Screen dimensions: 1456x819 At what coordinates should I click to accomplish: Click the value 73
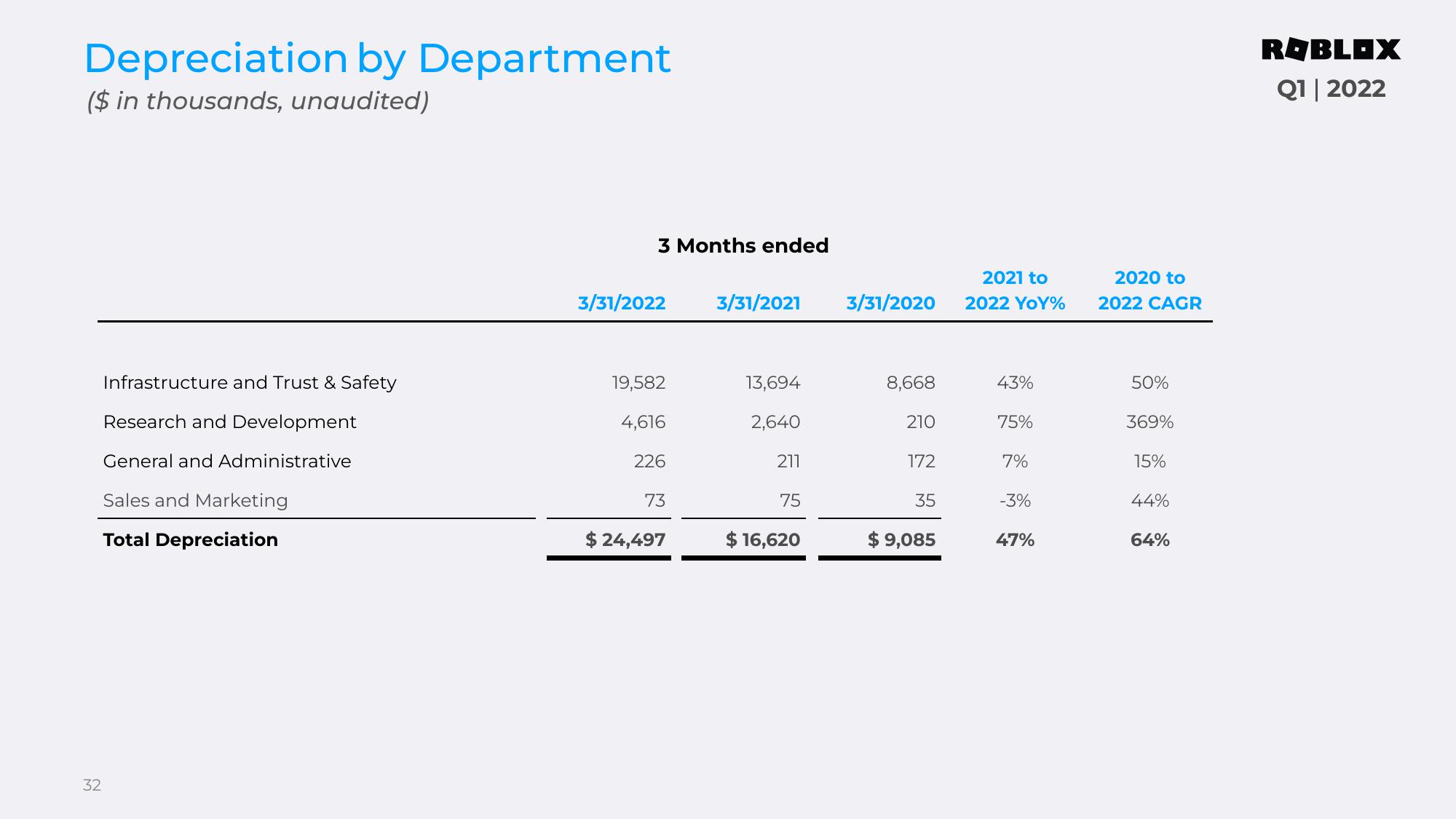655,501
